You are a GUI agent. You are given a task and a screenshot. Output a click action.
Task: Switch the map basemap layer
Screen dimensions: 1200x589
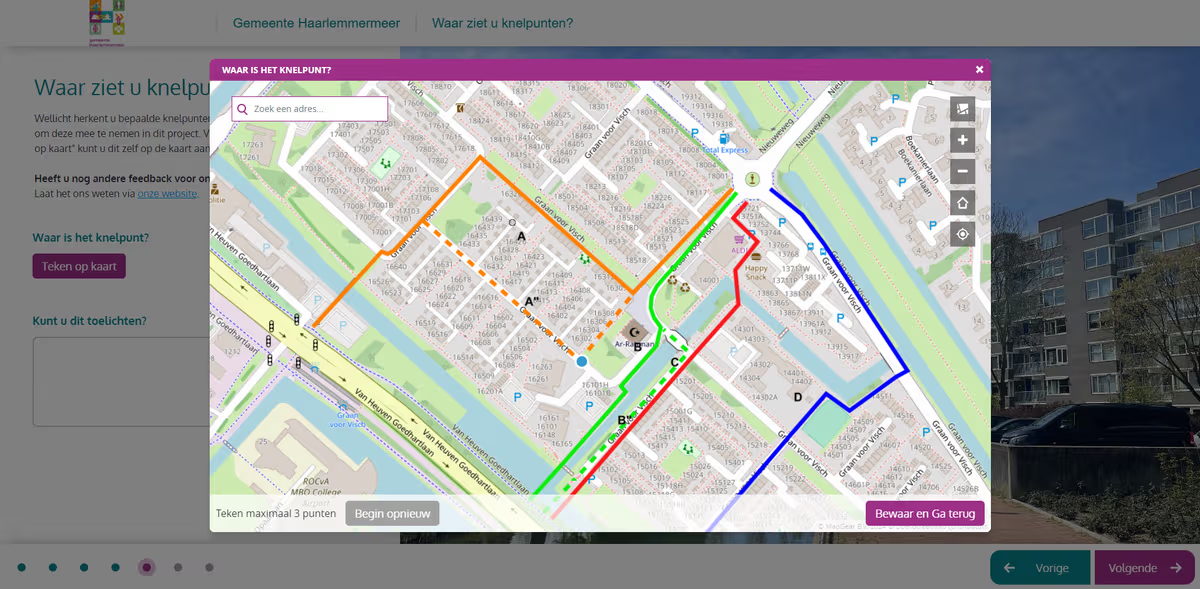(962, 109)
